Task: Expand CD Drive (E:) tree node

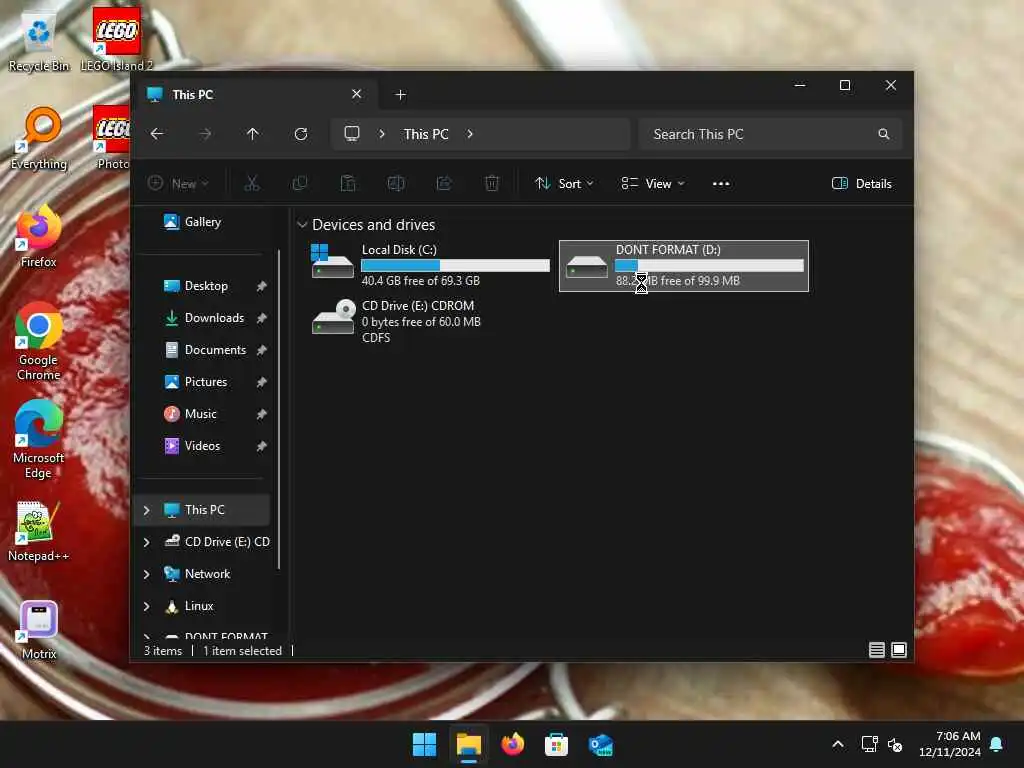Action: click(146, 542)
